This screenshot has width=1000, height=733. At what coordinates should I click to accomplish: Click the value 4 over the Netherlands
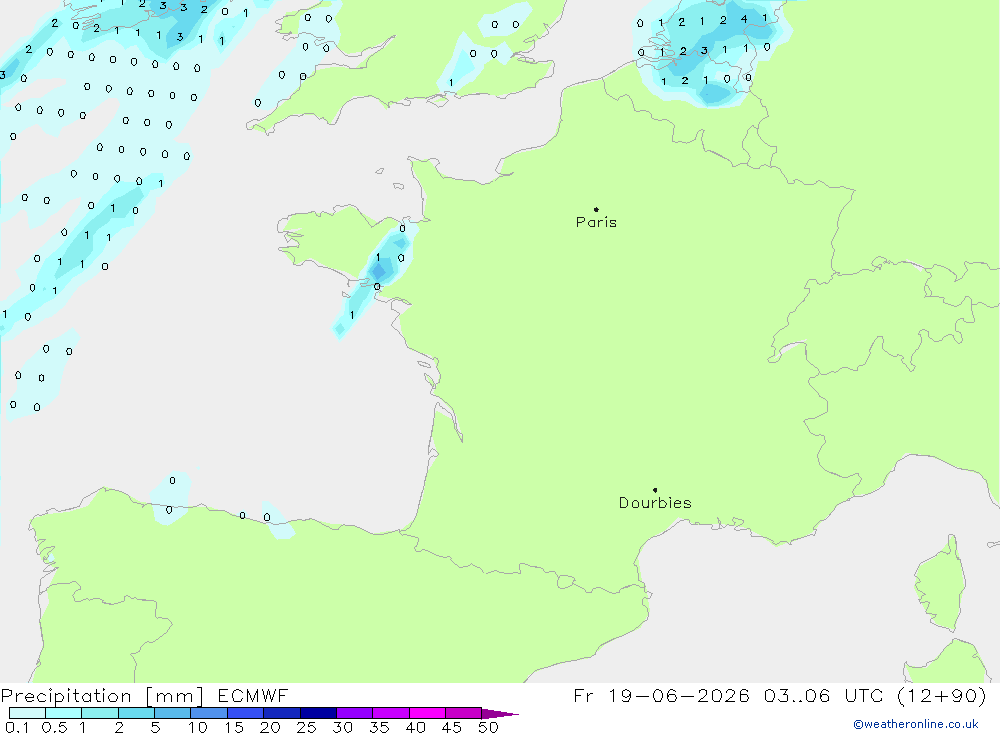click(744, 20)
